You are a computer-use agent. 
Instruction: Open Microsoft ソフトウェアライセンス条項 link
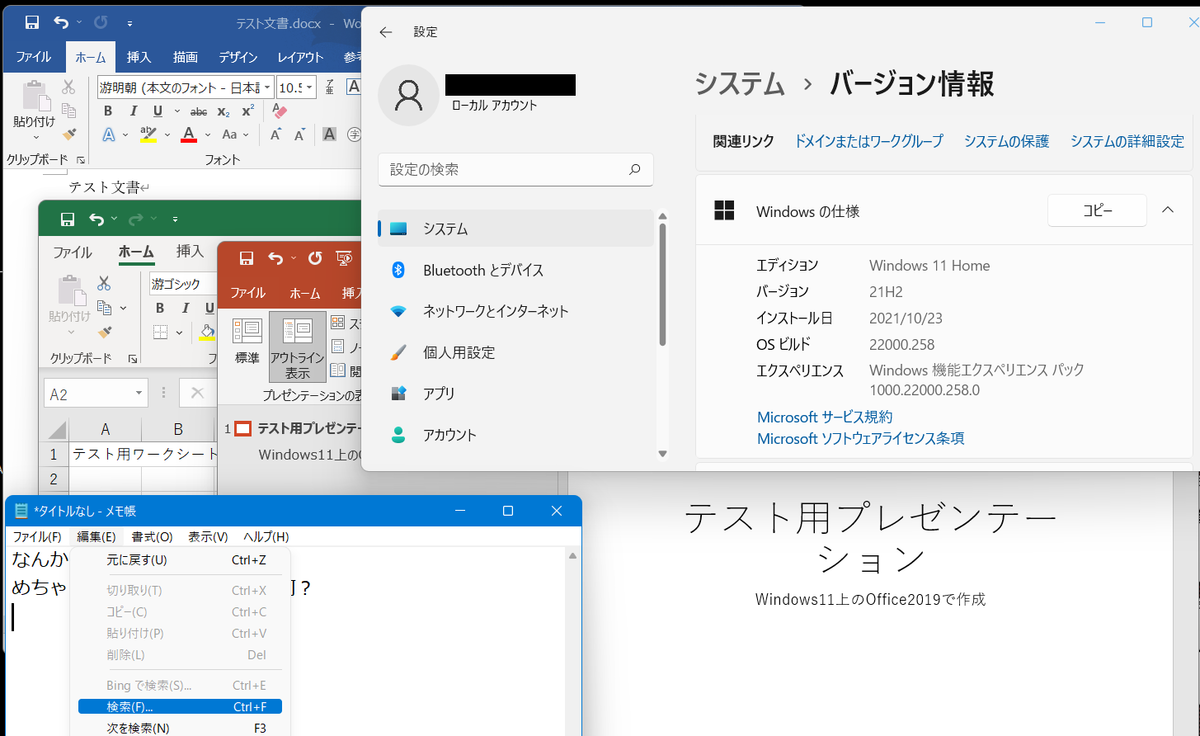[861, 438]
